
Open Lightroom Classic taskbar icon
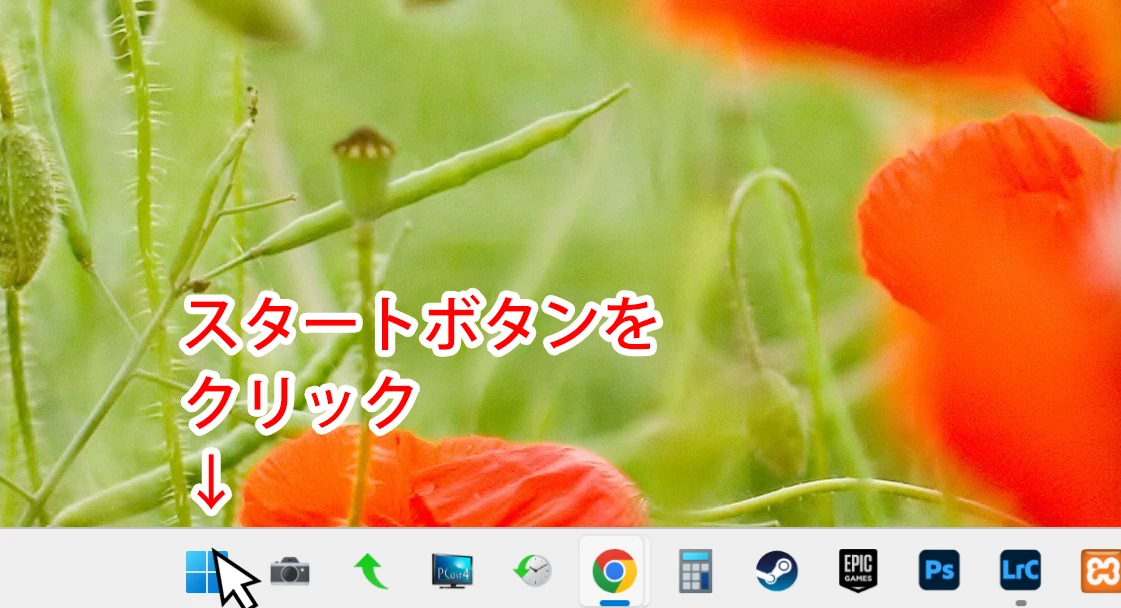pos(1020,570)
